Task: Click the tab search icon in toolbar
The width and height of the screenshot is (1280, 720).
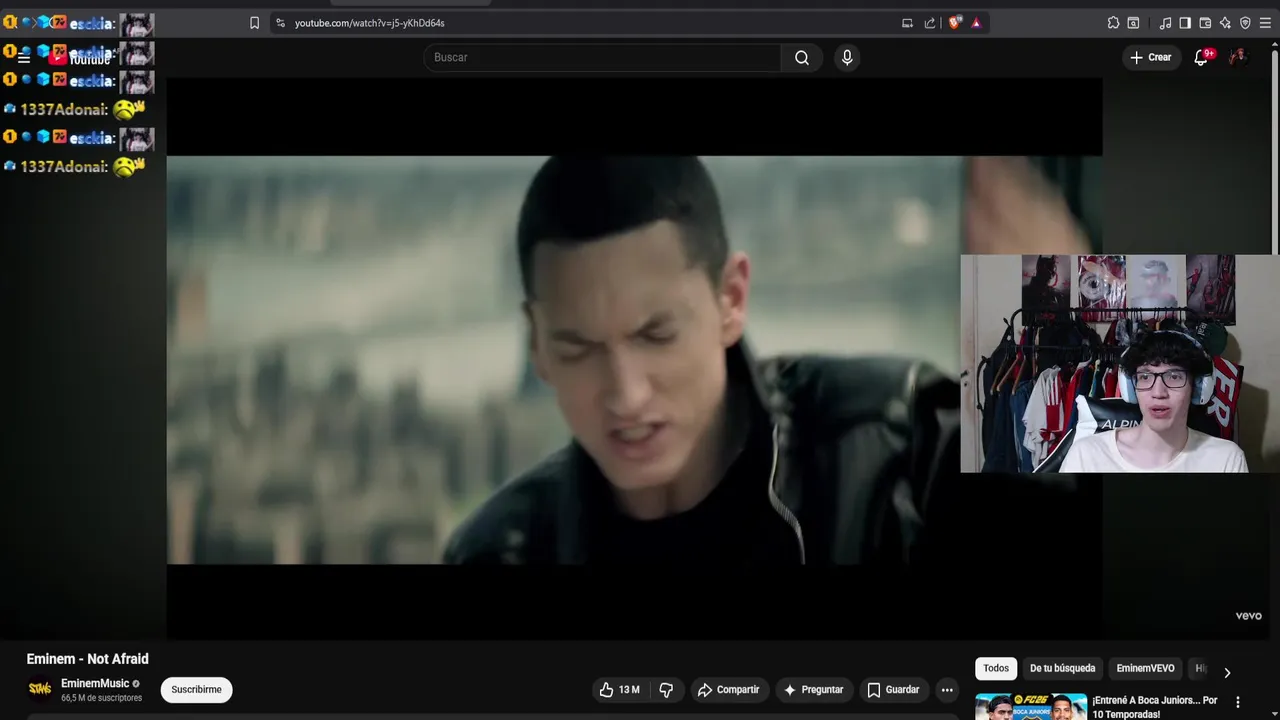Action: [1133, 23]
